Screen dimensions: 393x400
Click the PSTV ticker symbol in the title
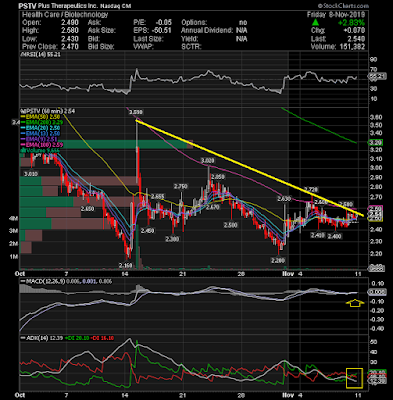point(27,6)
